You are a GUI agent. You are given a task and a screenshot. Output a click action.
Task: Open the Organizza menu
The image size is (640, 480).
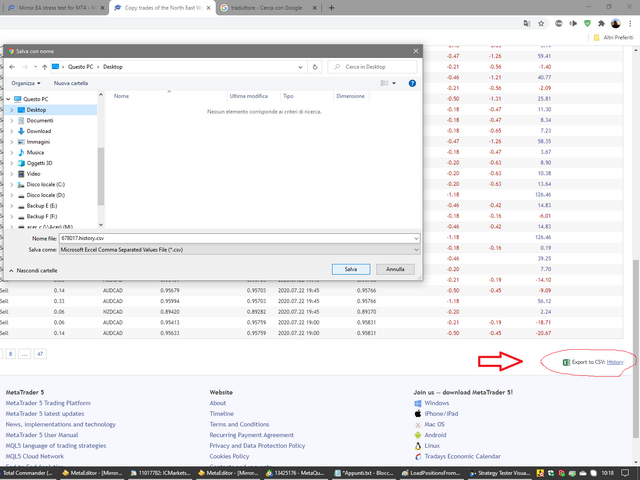26,83
